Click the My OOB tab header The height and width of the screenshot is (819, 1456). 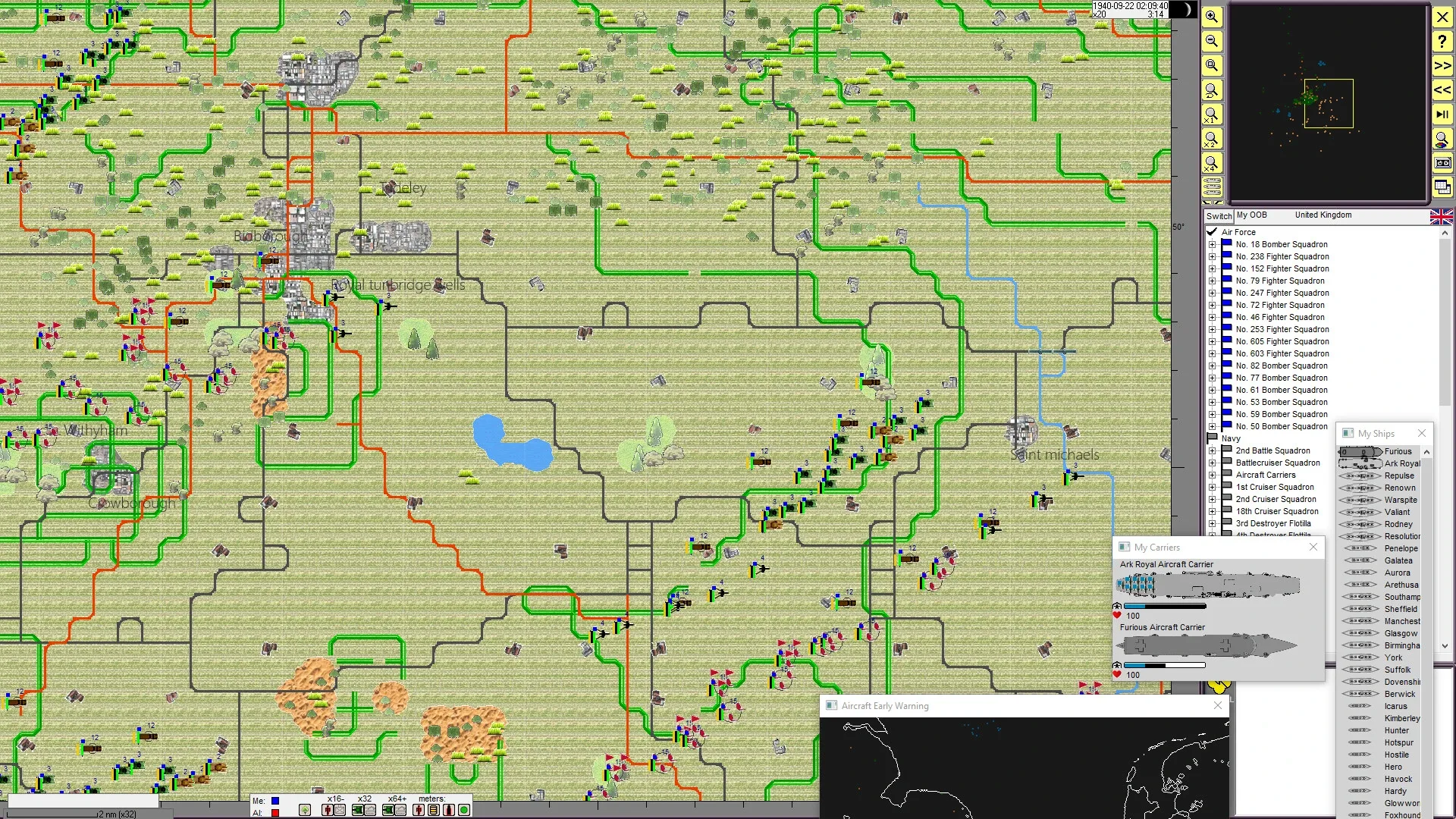[1251, 215]
